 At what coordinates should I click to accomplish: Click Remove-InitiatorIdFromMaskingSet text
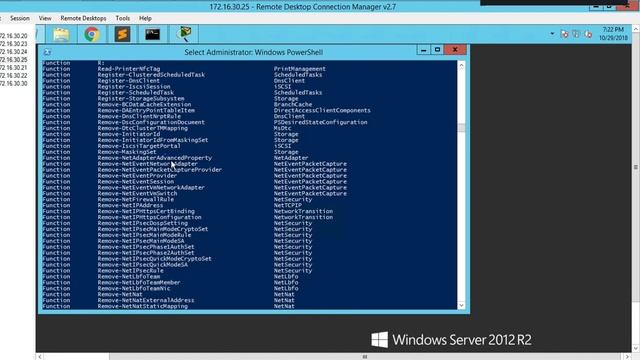tap(153, 140)
